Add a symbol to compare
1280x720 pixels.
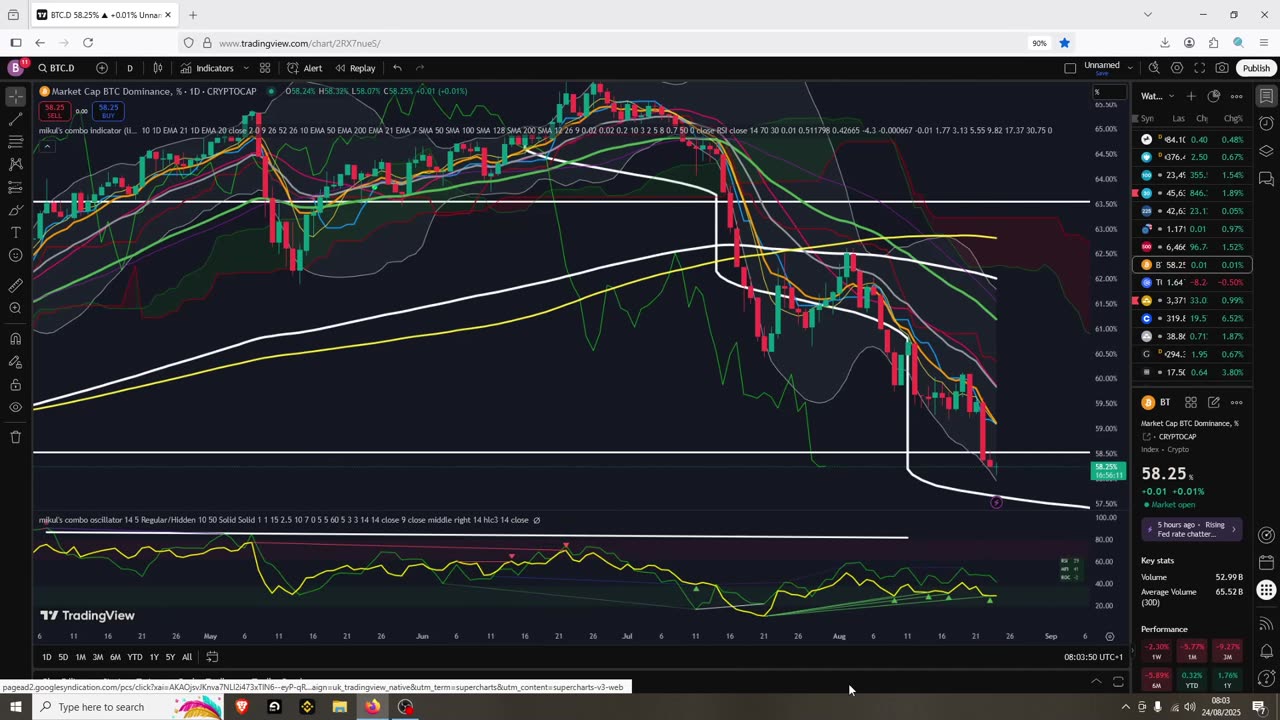(x=102, y=68)
